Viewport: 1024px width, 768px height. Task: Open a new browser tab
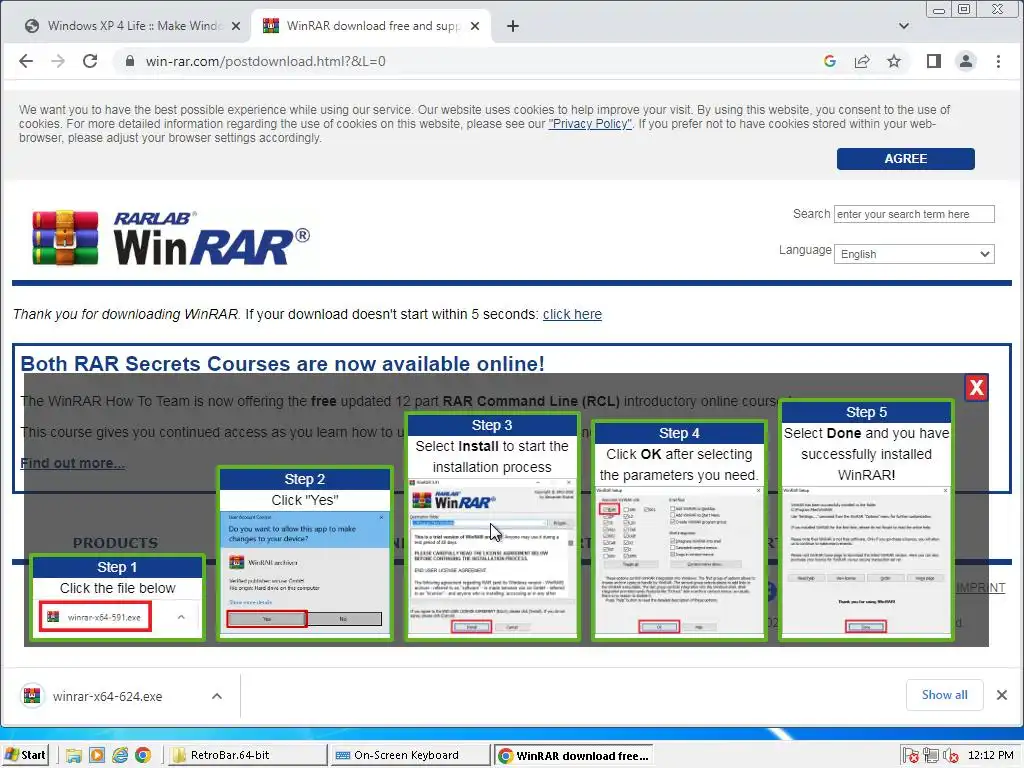pos(513,26)
